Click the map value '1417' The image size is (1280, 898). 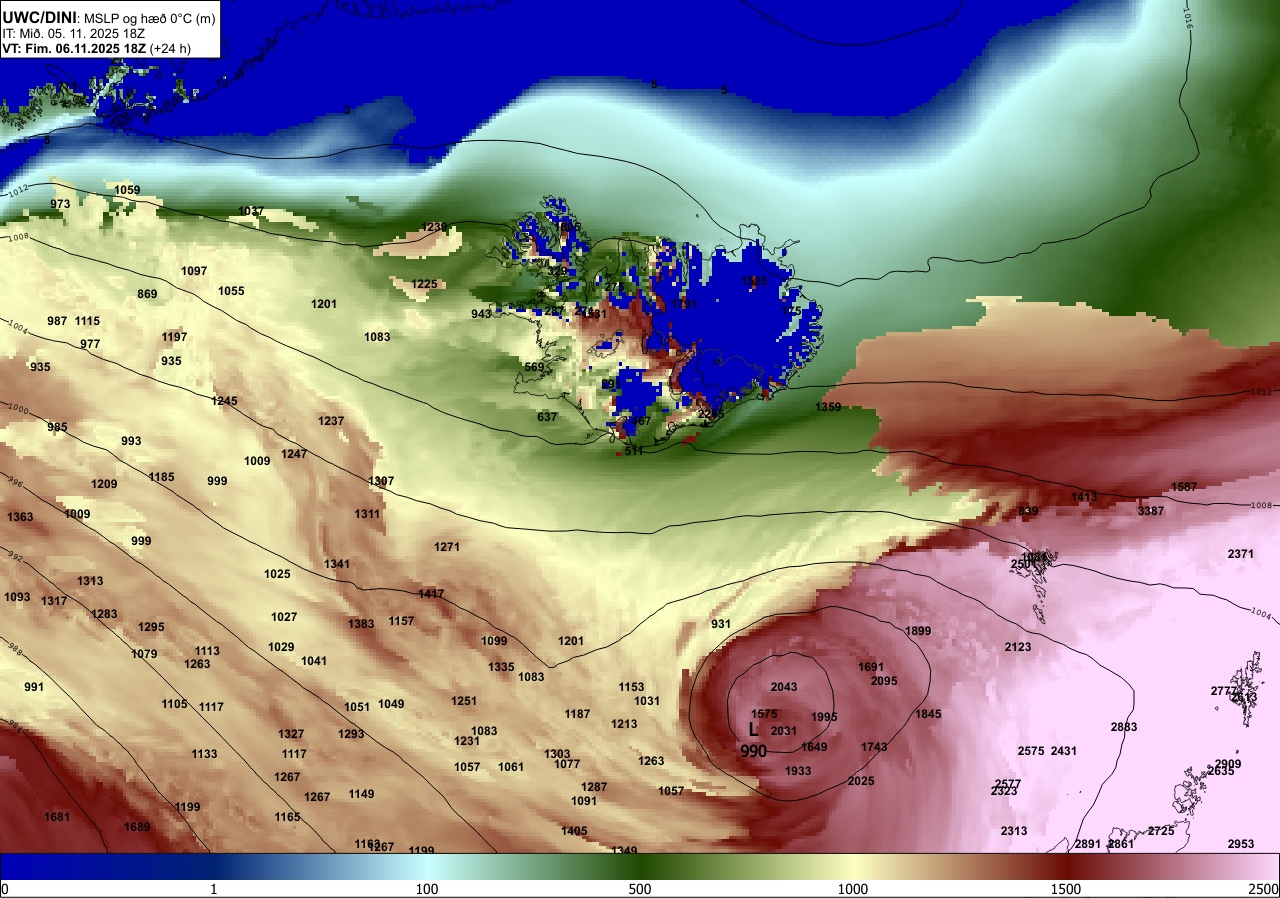coord(431,594)
